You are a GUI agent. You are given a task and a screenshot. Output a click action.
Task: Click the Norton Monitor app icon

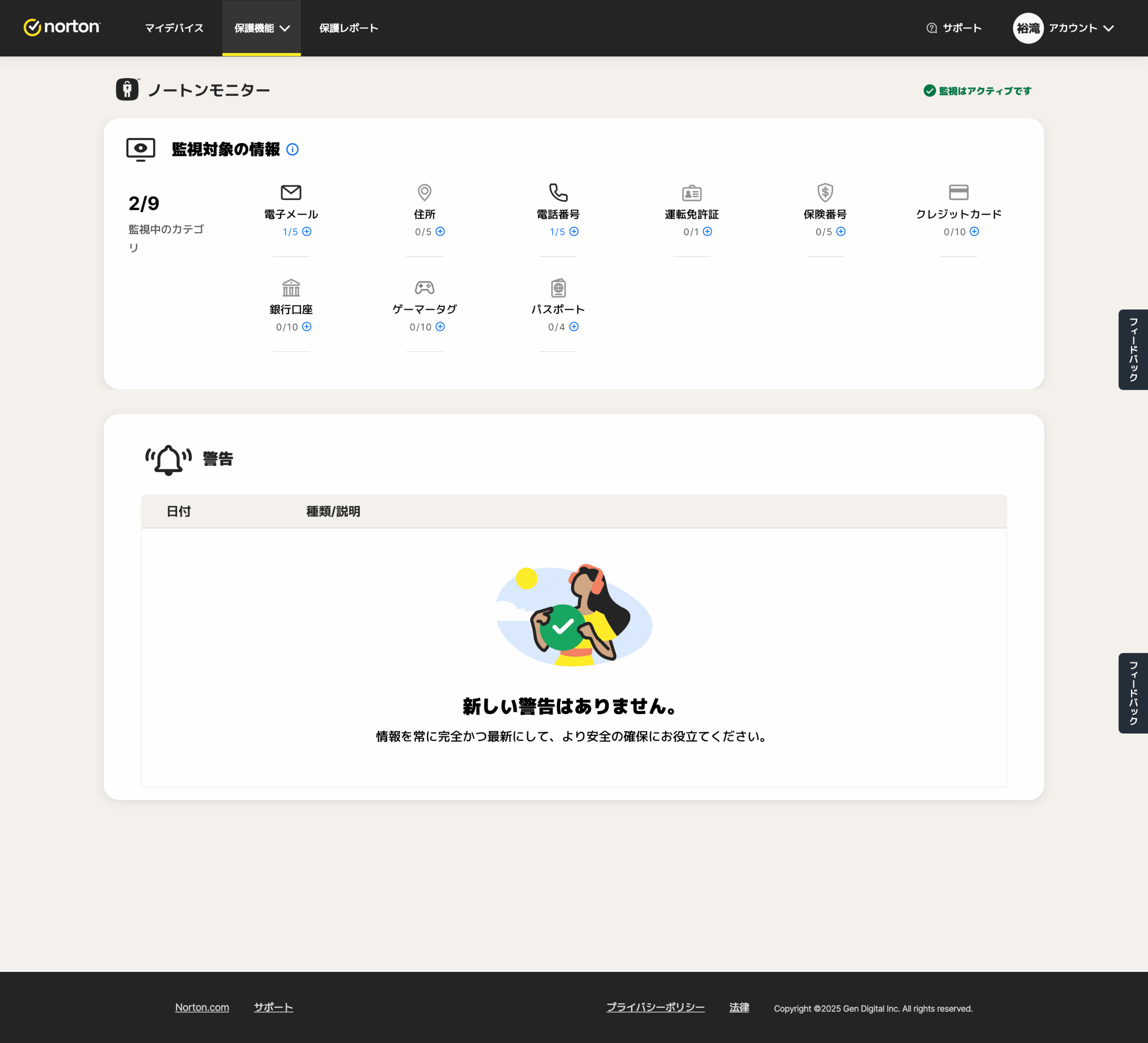[127, 89]
